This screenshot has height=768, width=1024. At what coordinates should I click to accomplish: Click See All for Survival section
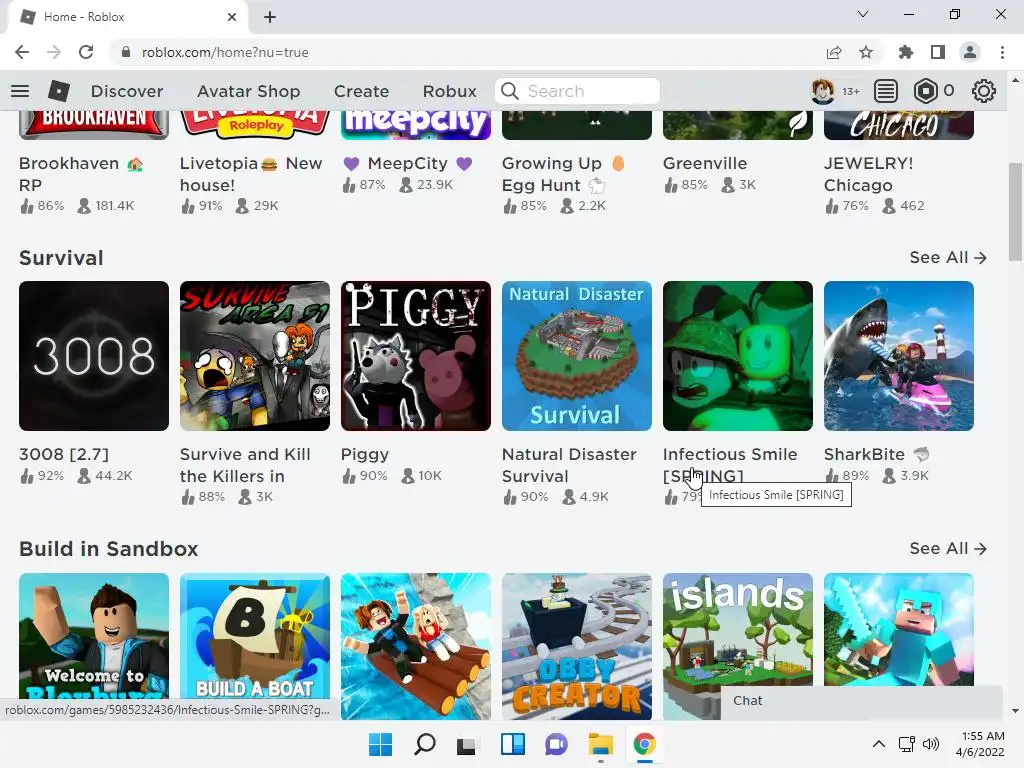pyautogui.click(x=948, y=257)
